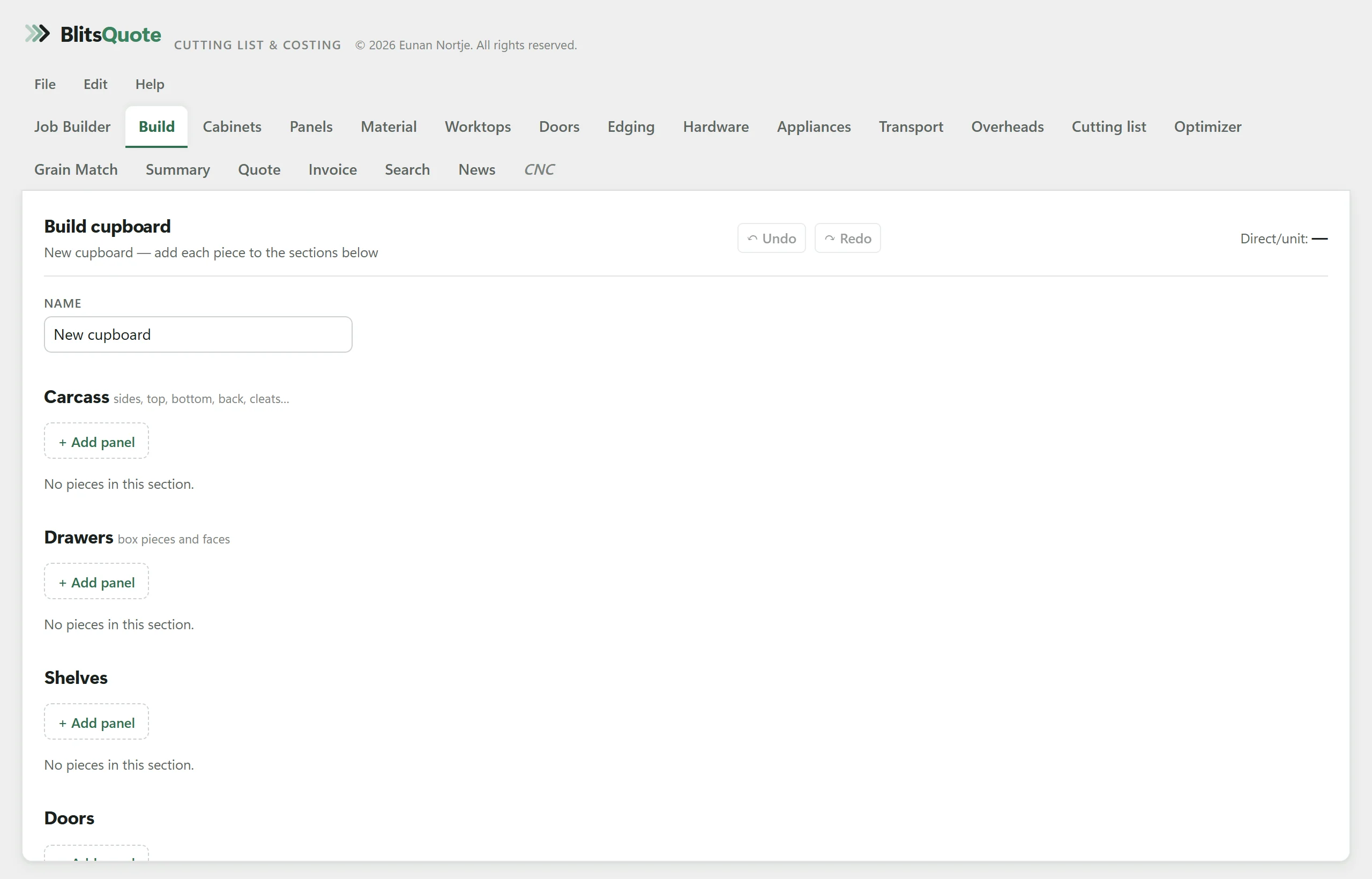Click the Build cupboard heading
The width and height of the screenshot is (1372, 879).
point(107,227)
